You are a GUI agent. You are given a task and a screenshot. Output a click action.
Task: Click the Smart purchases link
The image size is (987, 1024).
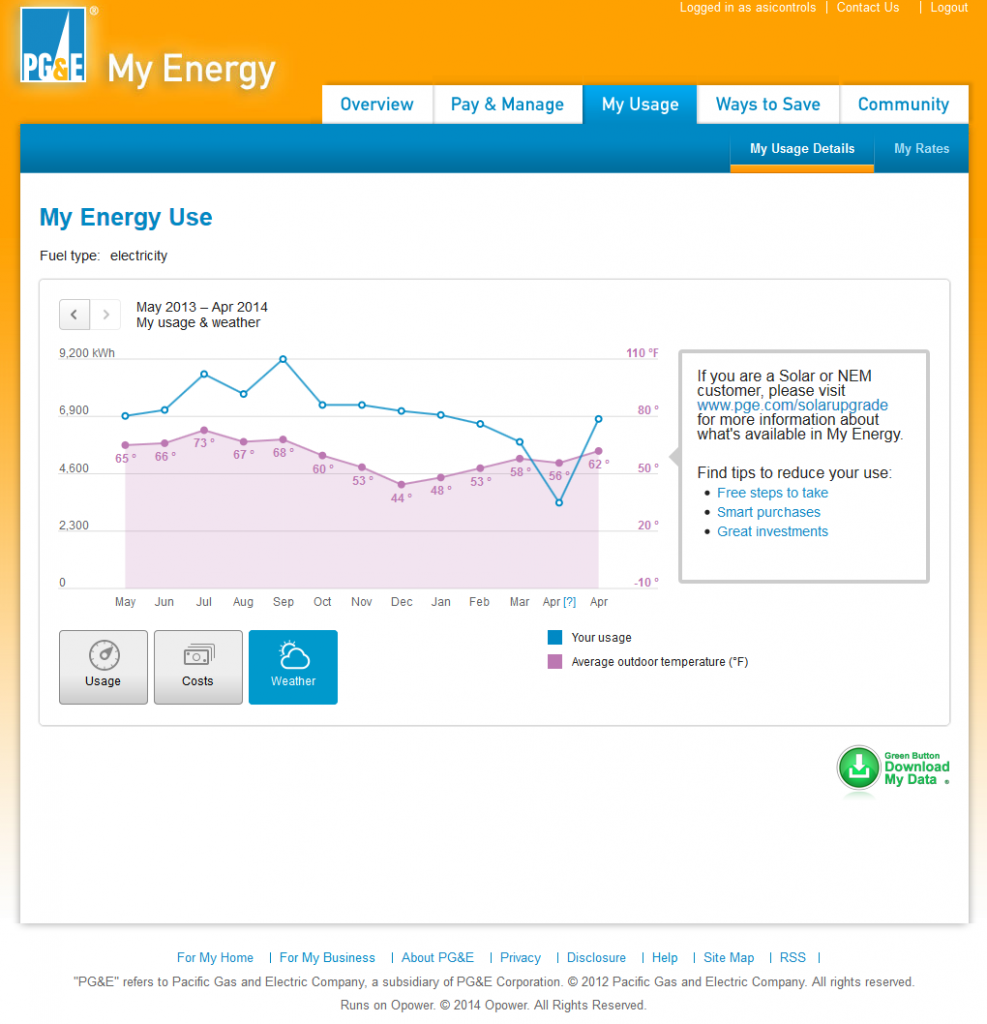point(768,512)
